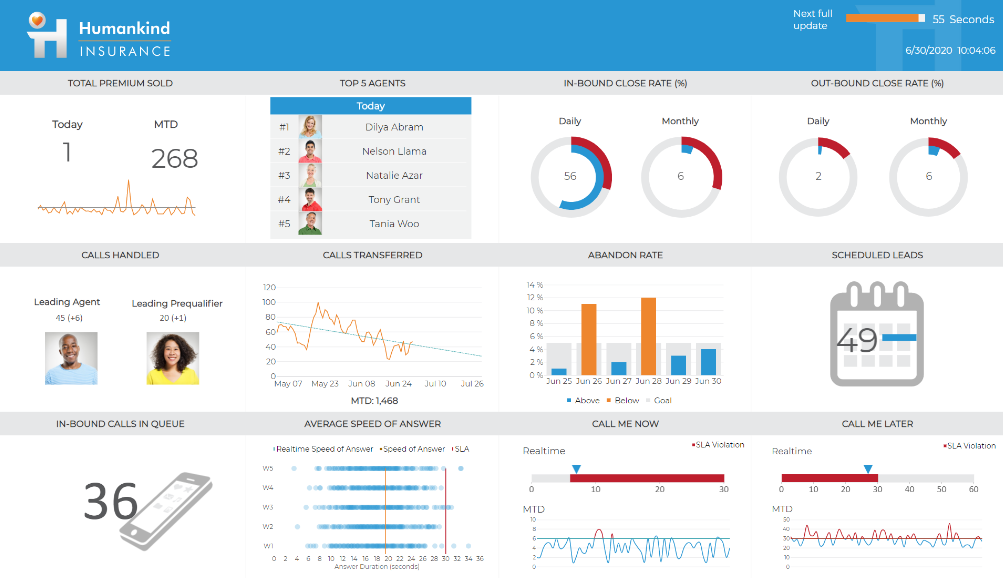This screenshot has width=1003, height=578.
Task: Select the 'SLA' legend in Average Speed of Answer
Action: click(461, 449)
